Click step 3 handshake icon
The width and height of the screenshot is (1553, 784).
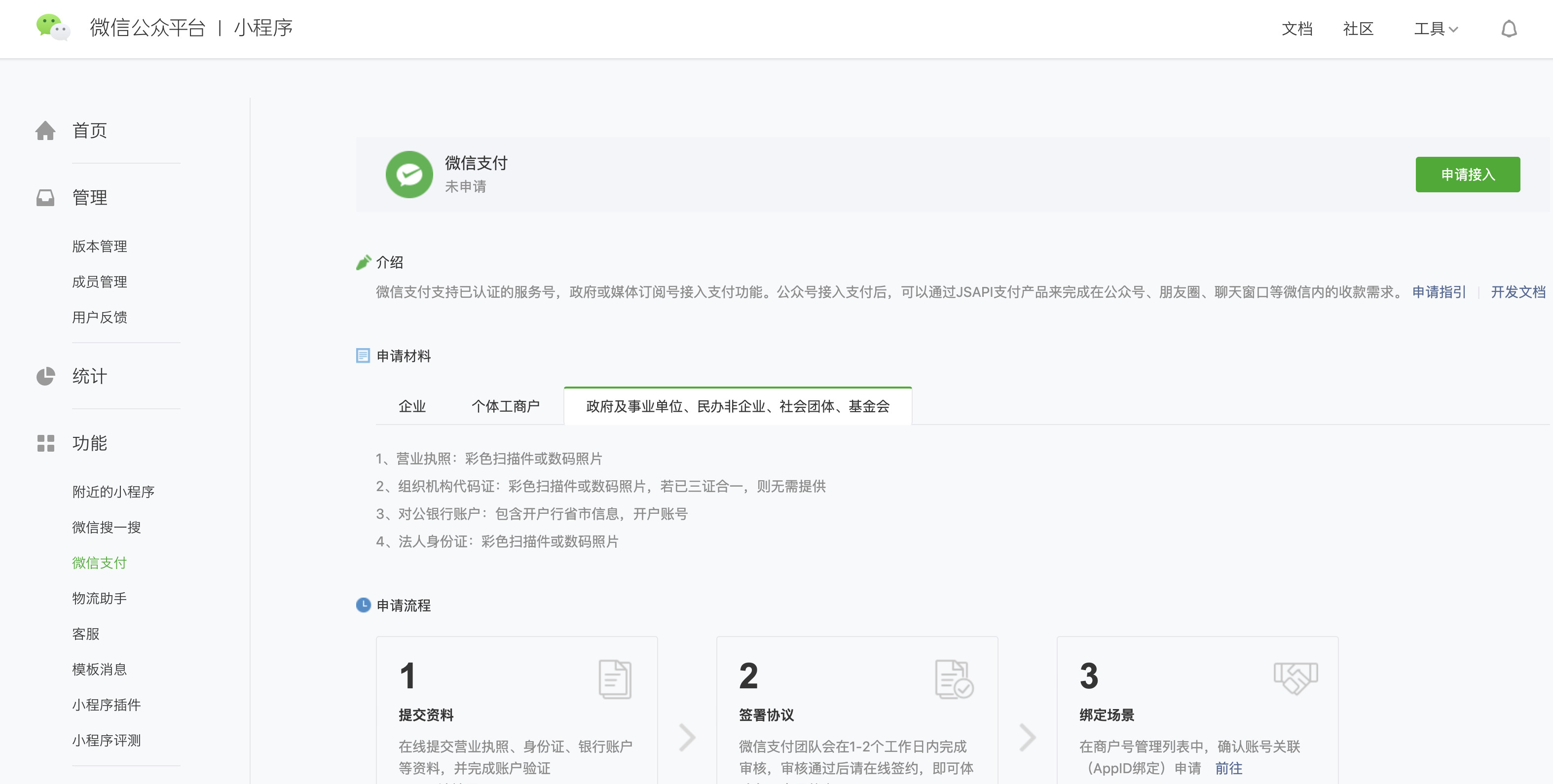point(1295,678)
